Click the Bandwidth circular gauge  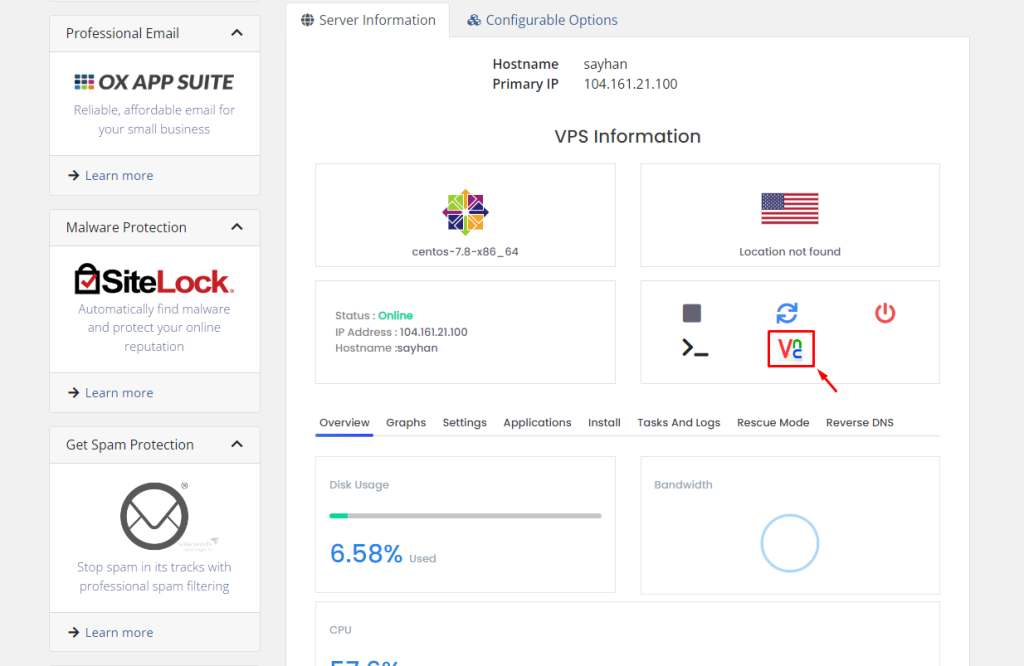(789, 544)
